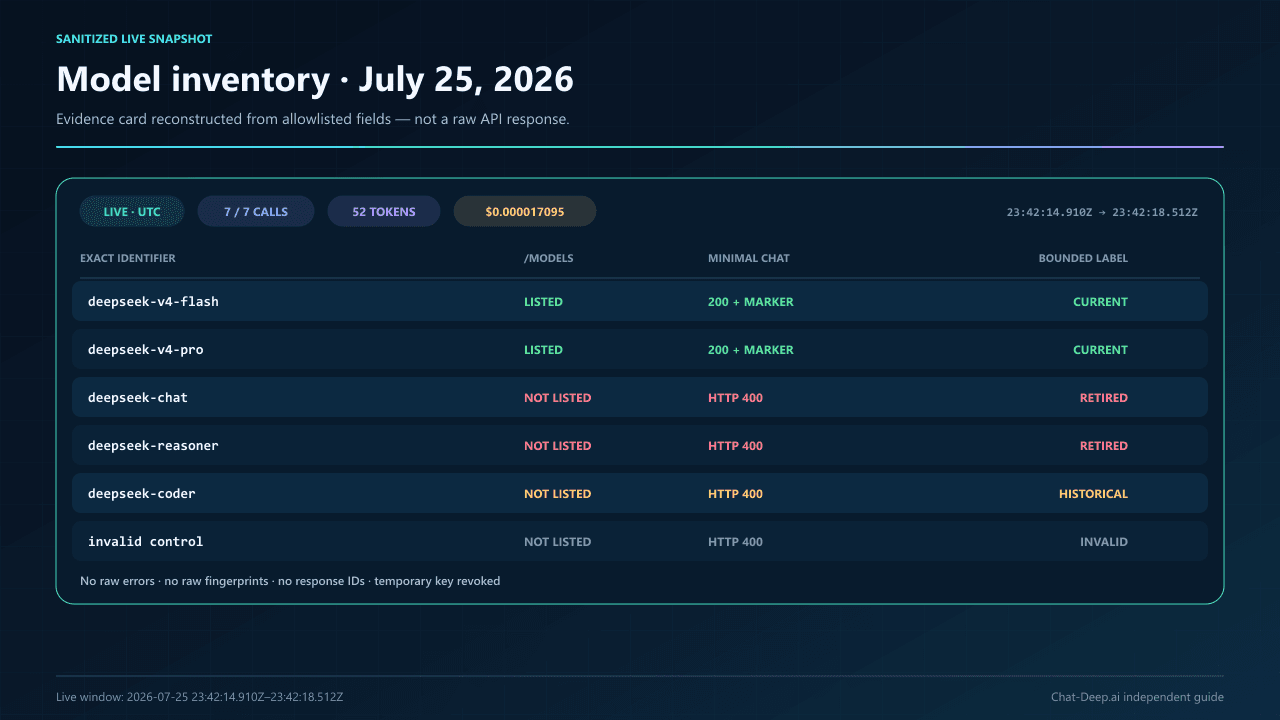Click HTTP 400 in the deepseek-coder row

(735, 493)
